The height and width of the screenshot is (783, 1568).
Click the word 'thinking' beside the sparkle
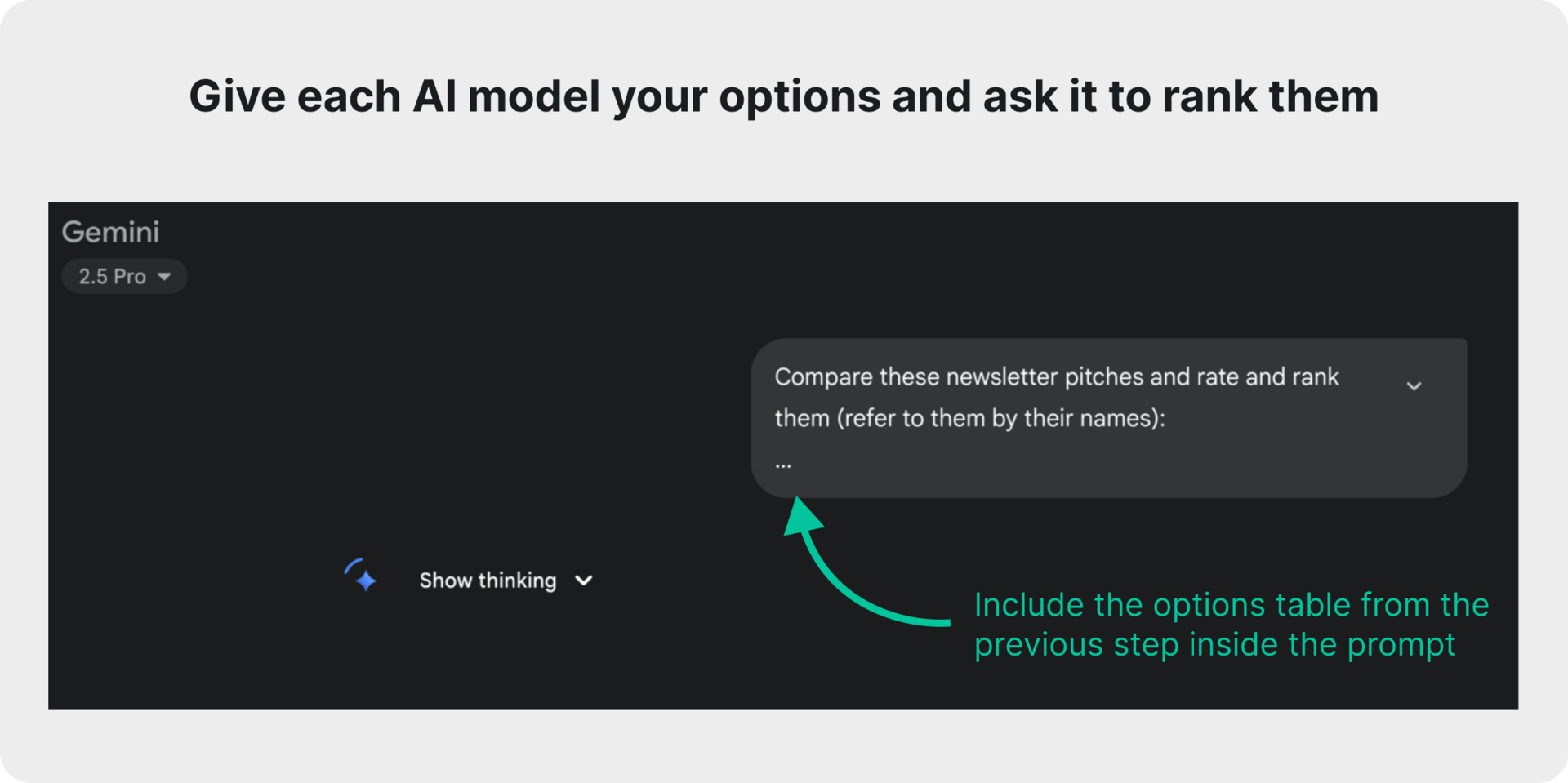click(x=517, y=581)
